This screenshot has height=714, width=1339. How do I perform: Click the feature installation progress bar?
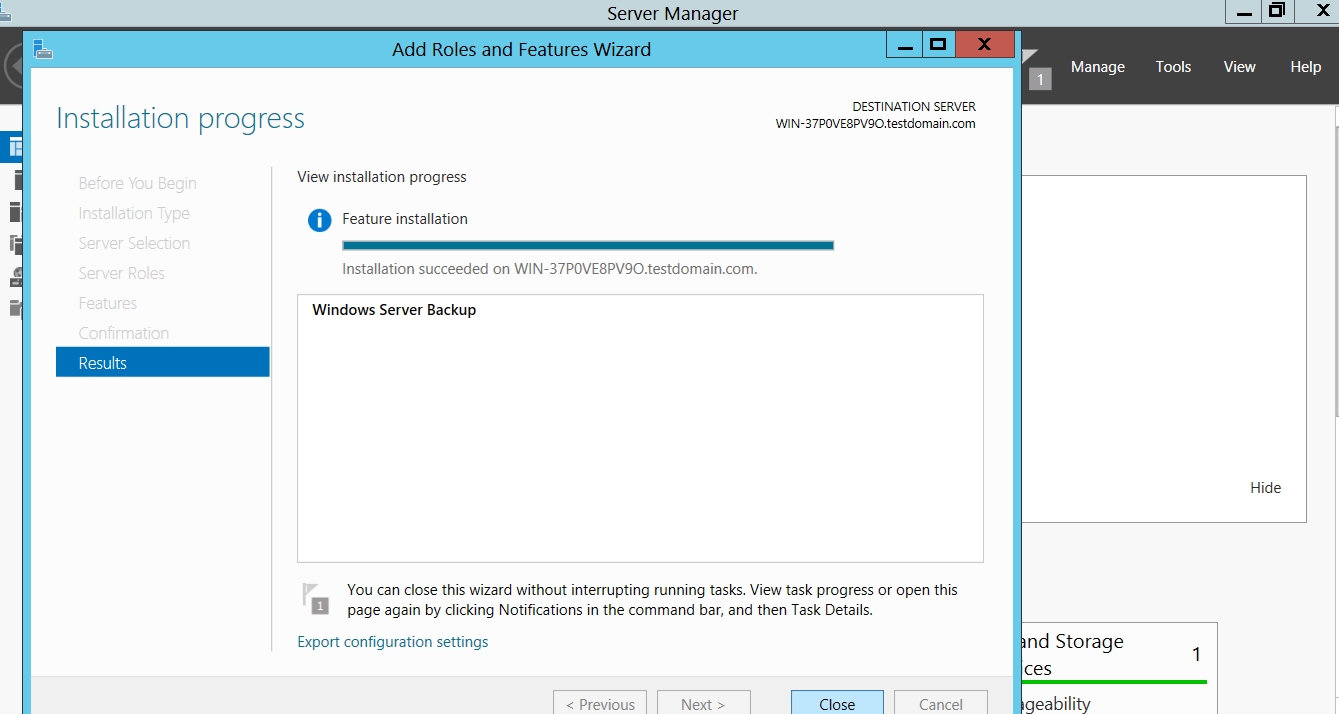(x=588, y=245)
